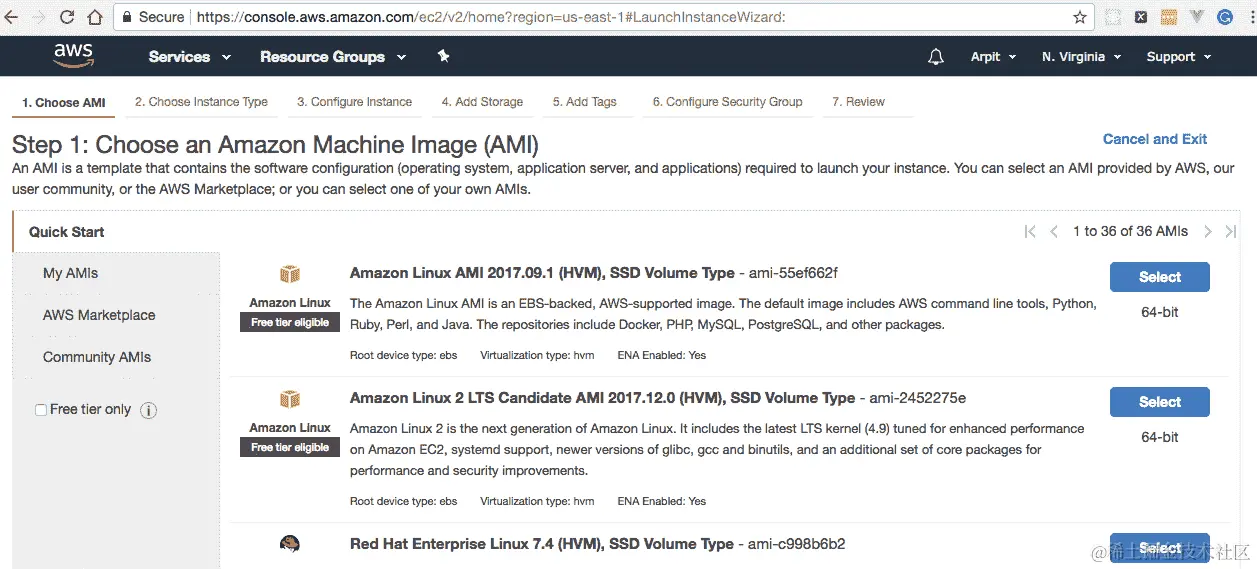Bookmark this page with the star icon

pos(1080,17)
